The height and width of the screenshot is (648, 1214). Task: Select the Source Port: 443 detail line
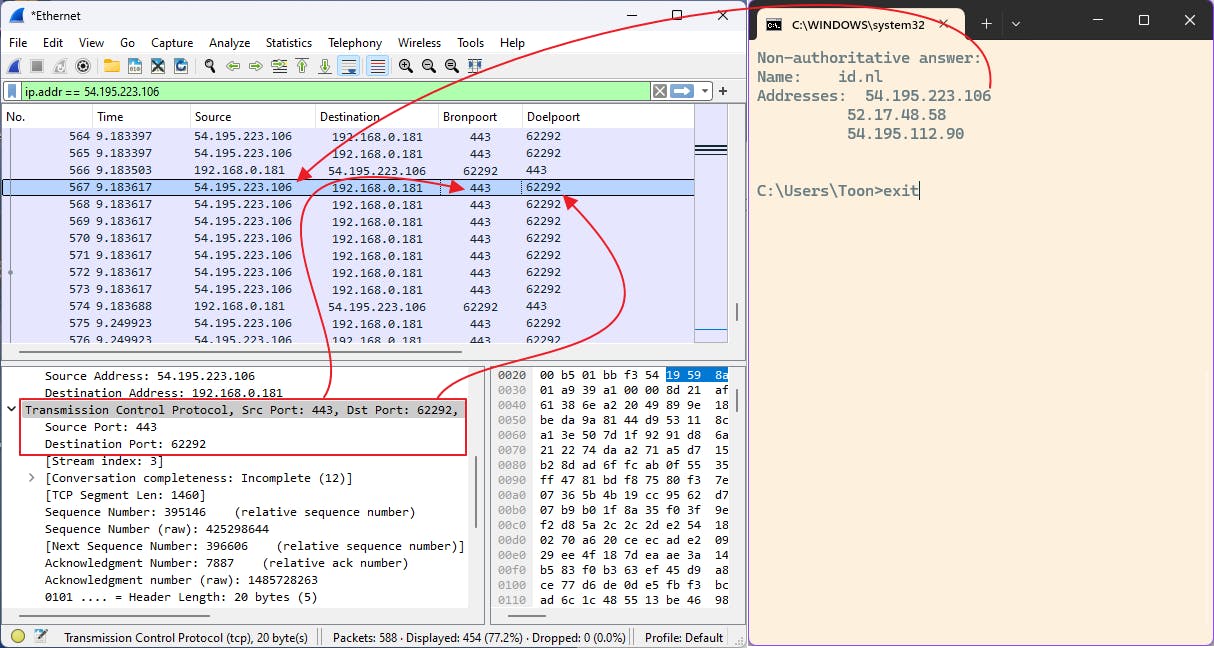pos(101,427)
